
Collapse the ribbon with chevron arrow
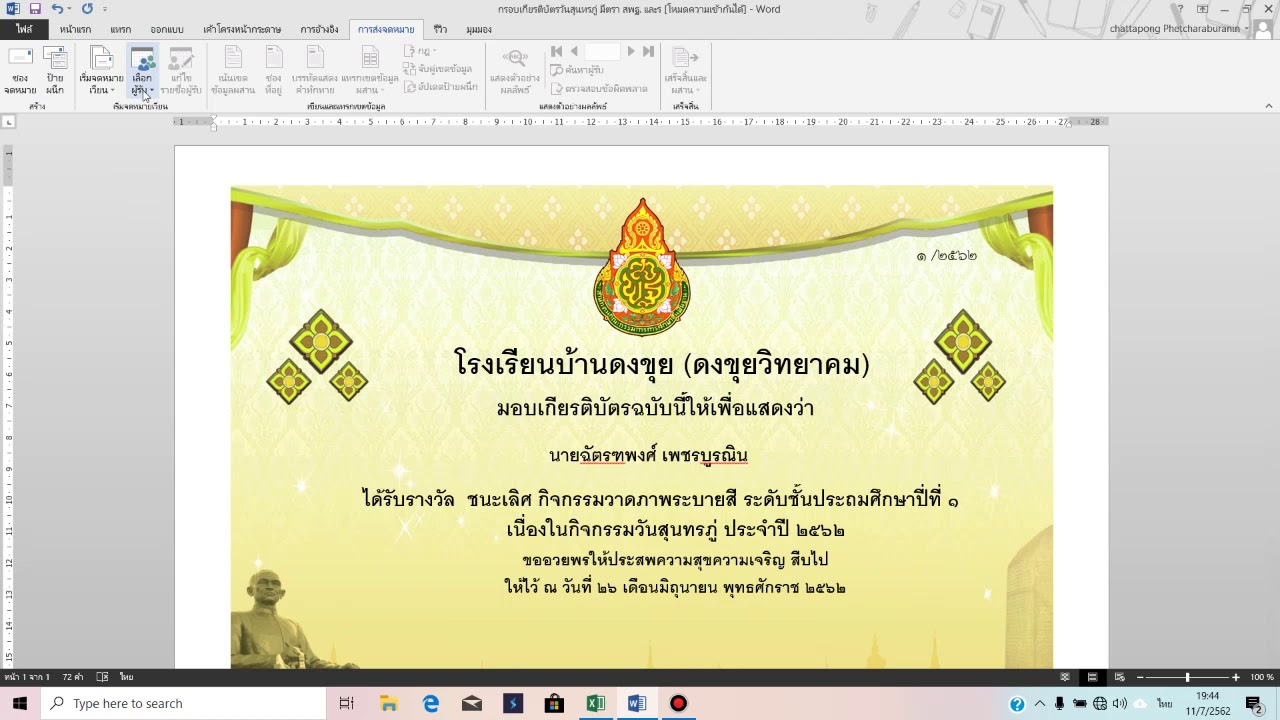(x=1269, y=106)
